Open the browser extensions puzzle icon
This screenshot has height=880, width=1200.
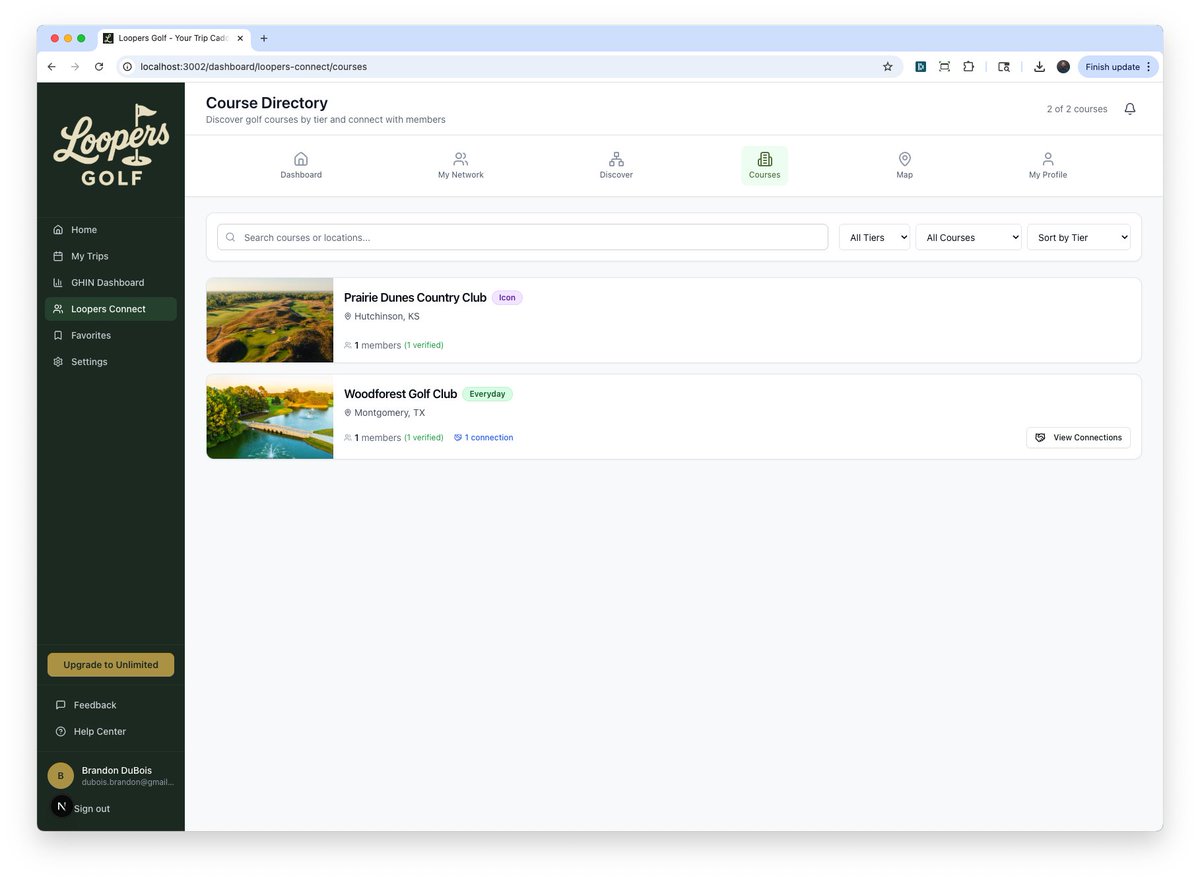pos(969,67)
